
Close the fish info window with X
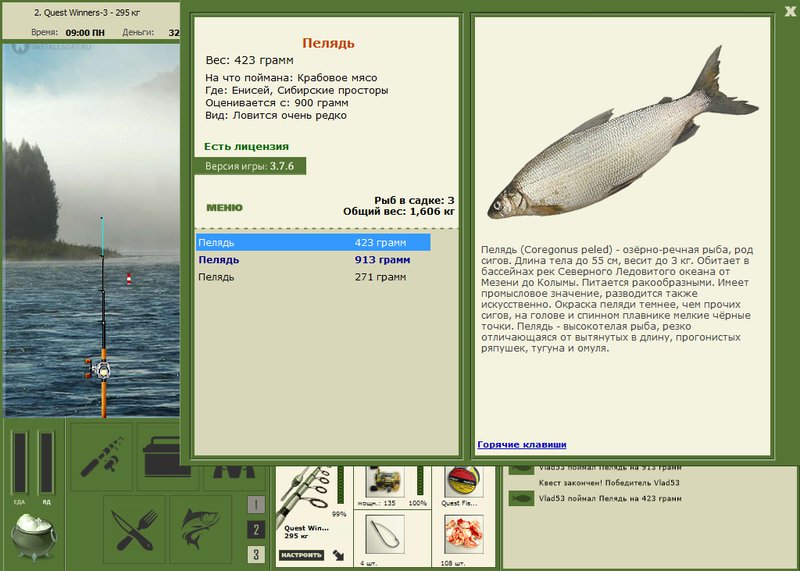coord(791,11)
